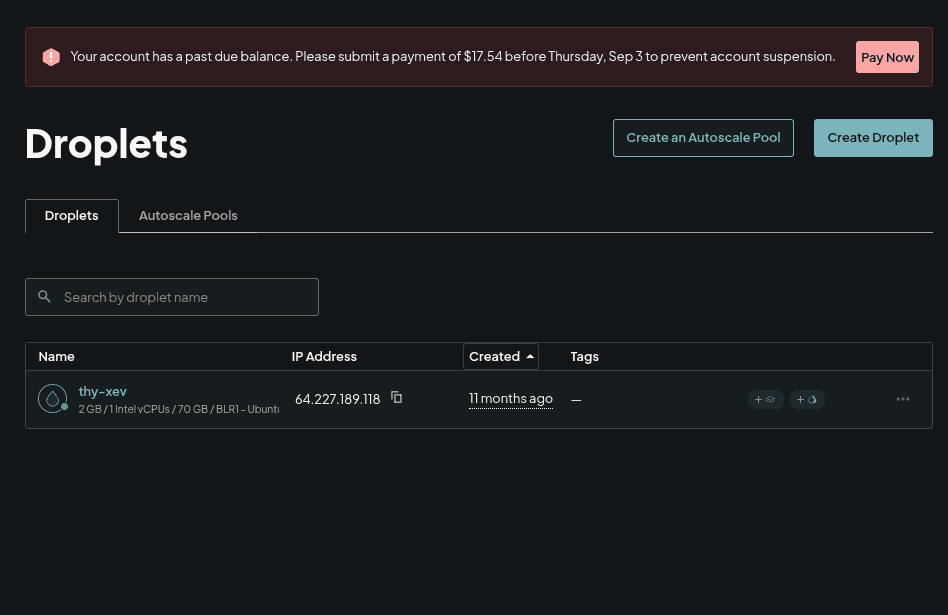Click the past due warning alert icon
Viewport: 948px width, 615px height.
click(51, 57)
